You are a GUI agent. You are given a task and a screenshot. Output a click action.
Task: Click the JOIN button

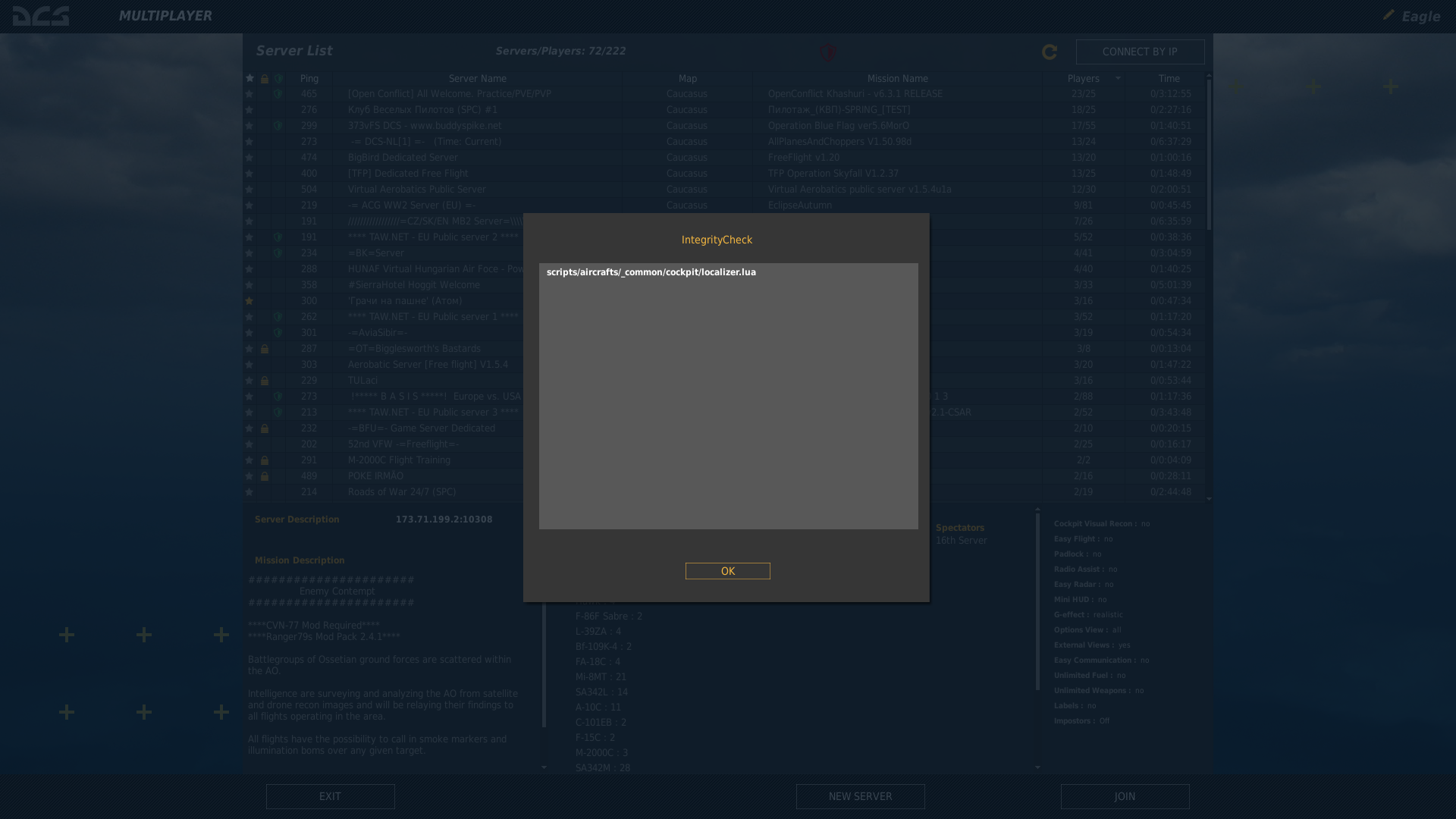tap(1125, 796)
